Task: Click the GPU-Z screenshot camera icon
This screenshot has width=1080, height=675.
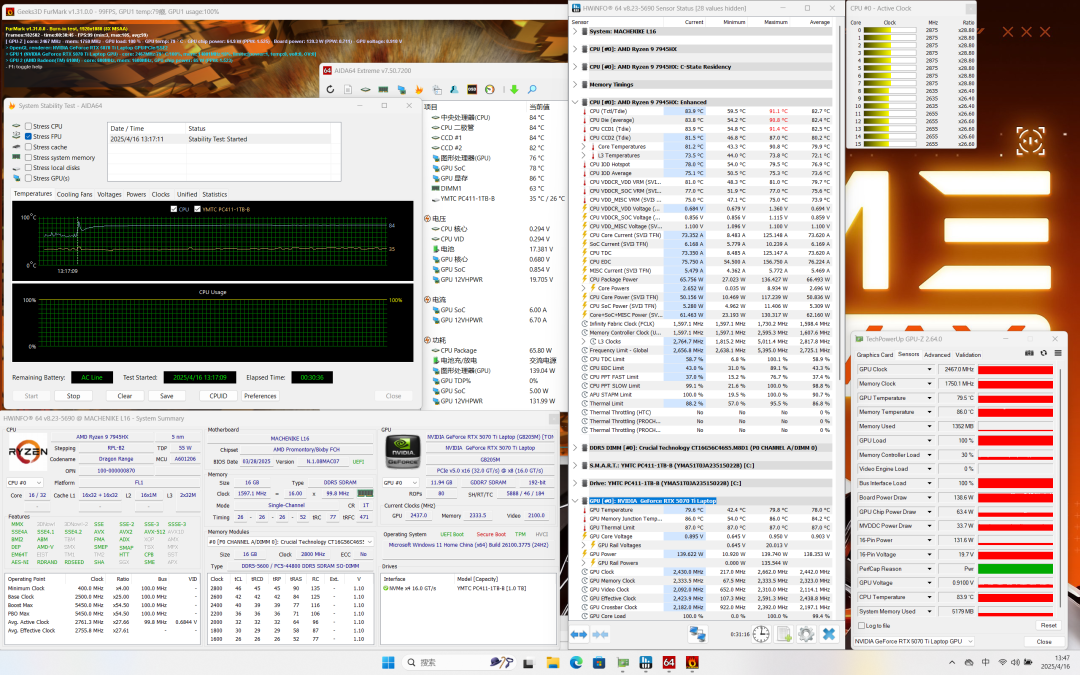Action: coord(1029,353)
